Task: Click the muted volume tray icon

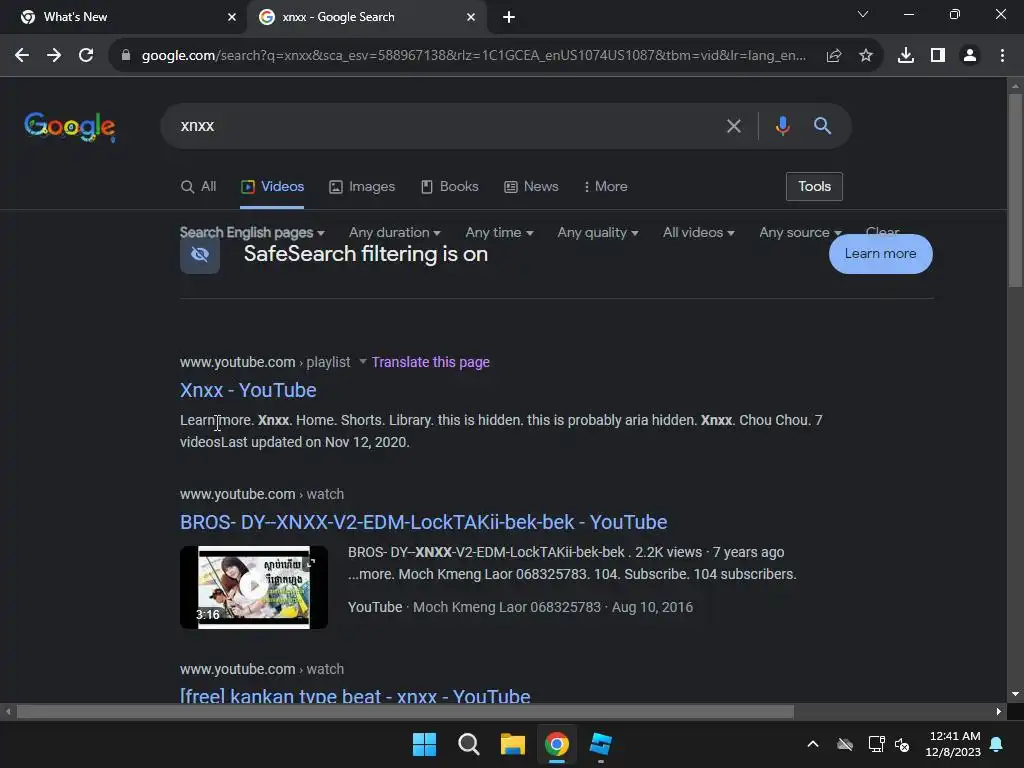Action: 902,744
